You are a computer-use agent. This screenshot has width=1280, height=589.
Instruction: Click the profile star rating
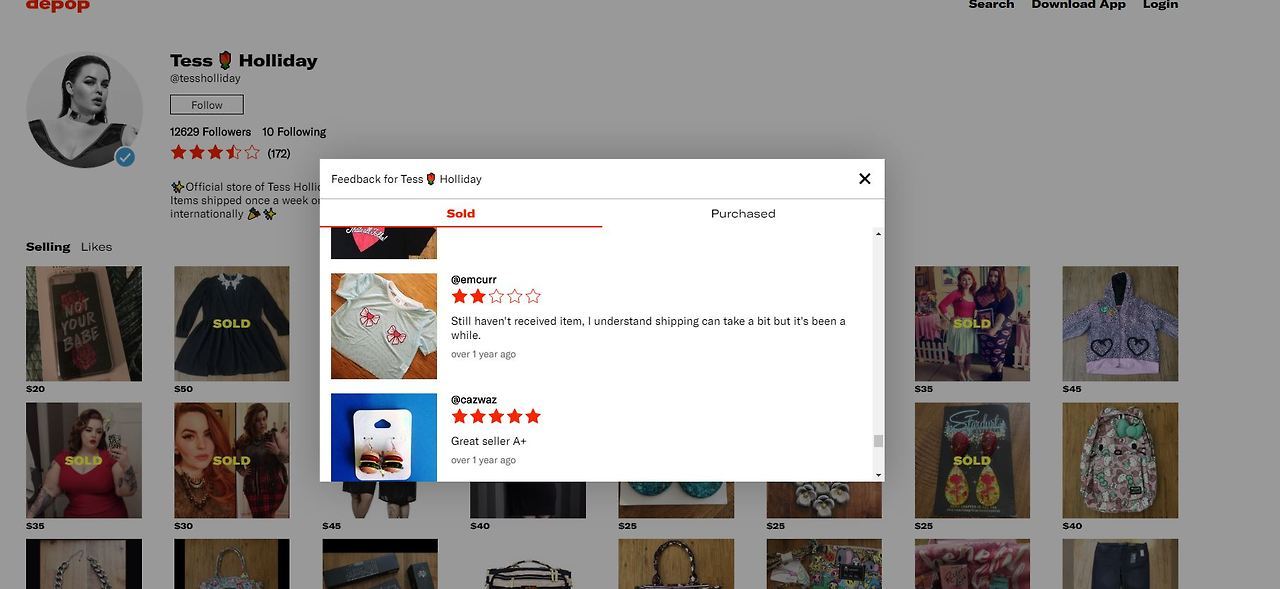[x=215, y=153]
